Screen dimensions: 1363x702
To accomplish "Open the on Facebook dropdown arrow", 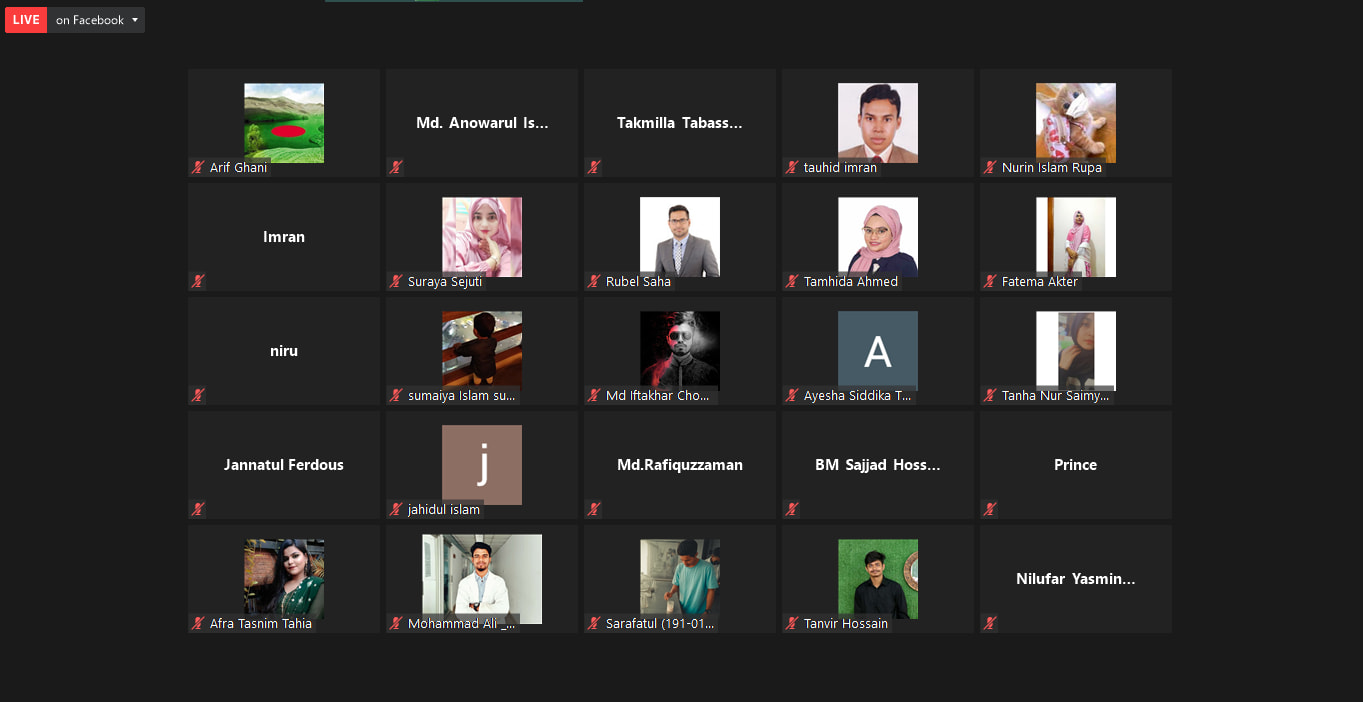I will pos(135,20).
